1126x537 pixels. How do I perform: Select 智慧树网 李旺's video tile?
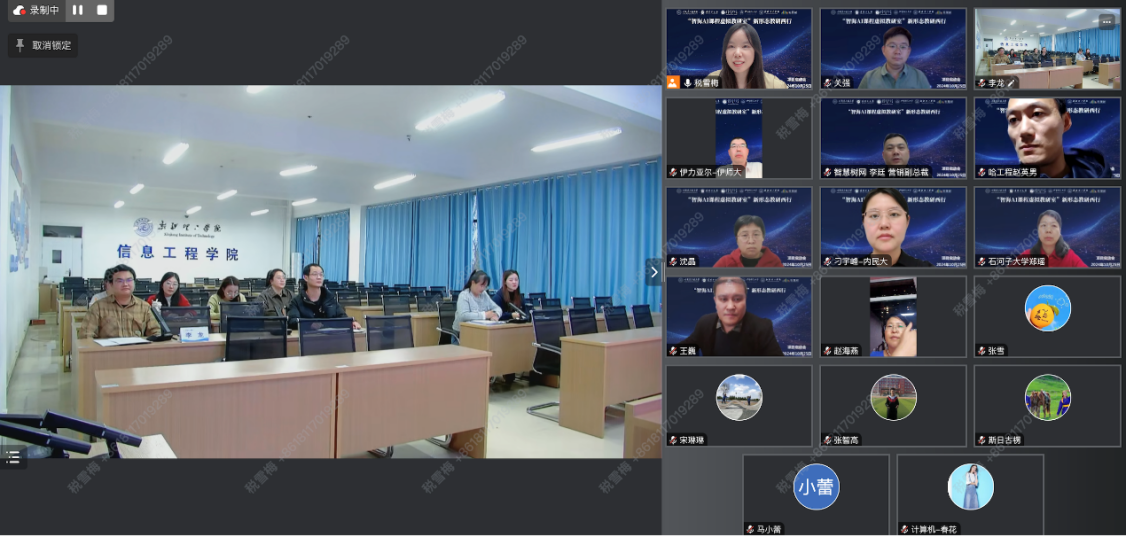click(893, 138)
